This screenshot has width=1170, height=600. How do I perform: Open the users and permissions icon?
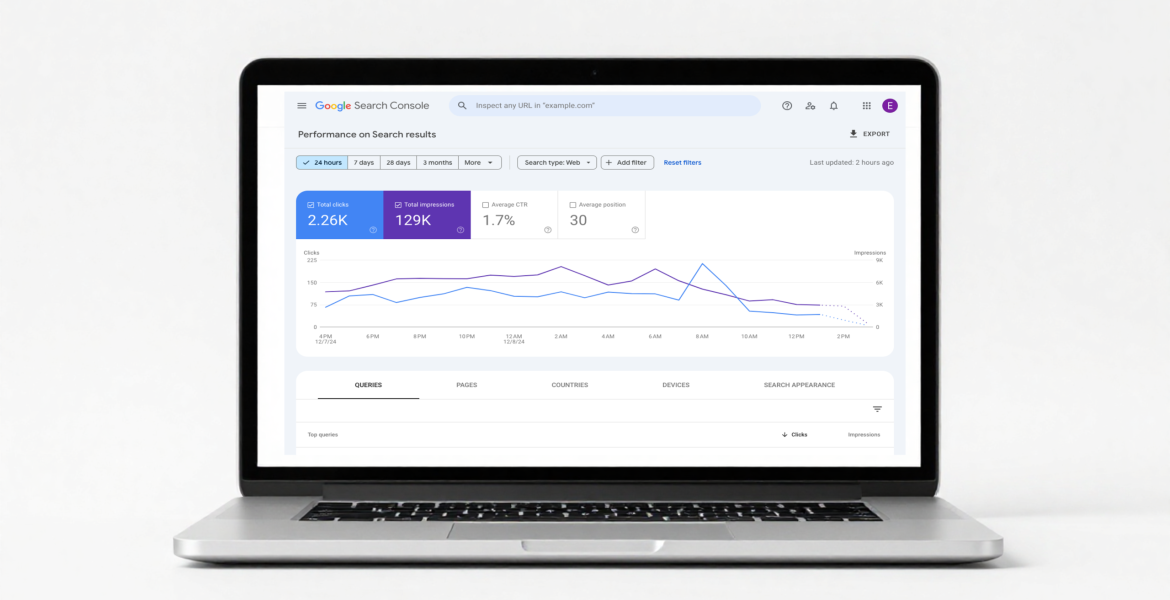point(810,106)
